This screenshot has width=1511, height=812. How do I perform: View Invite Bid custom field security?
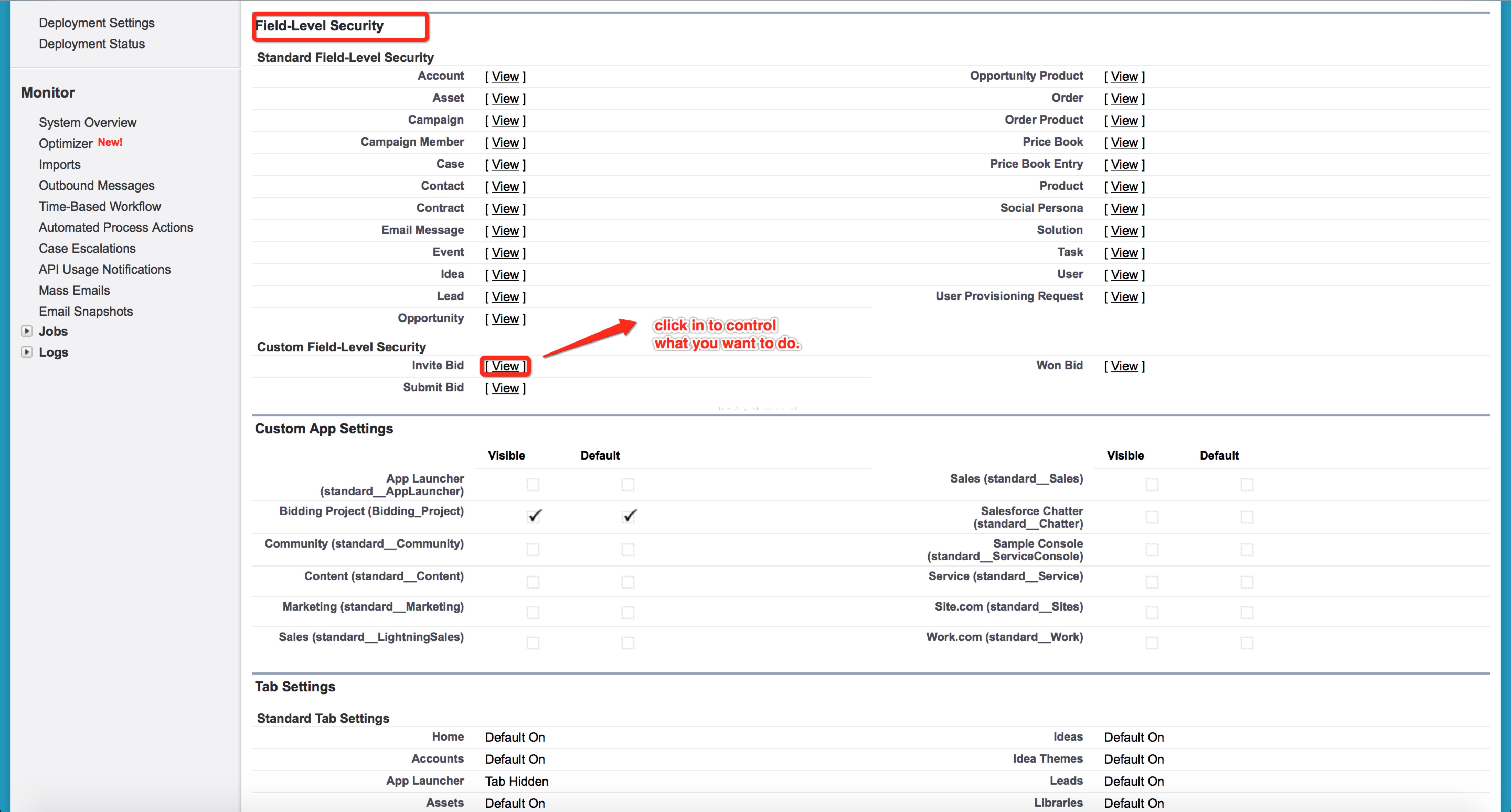click(x=505, y=366)
